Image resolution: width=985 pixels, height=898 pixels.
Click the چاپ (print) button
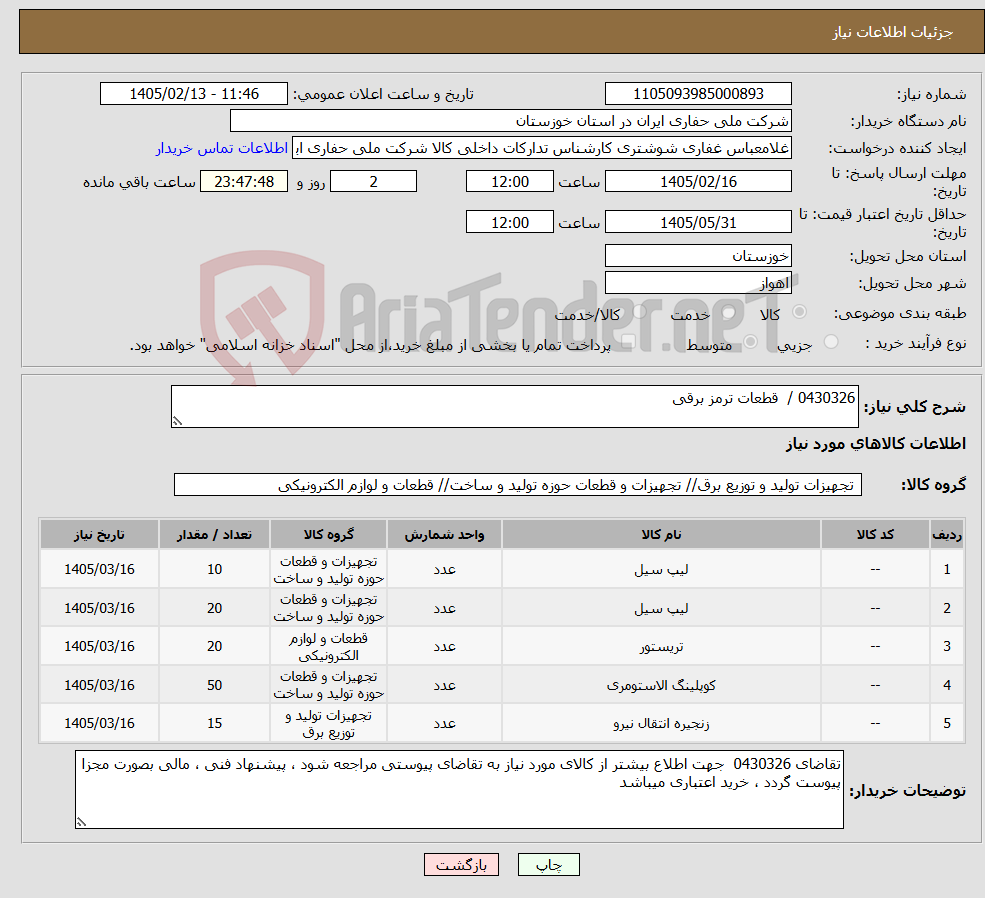[548, 865]
